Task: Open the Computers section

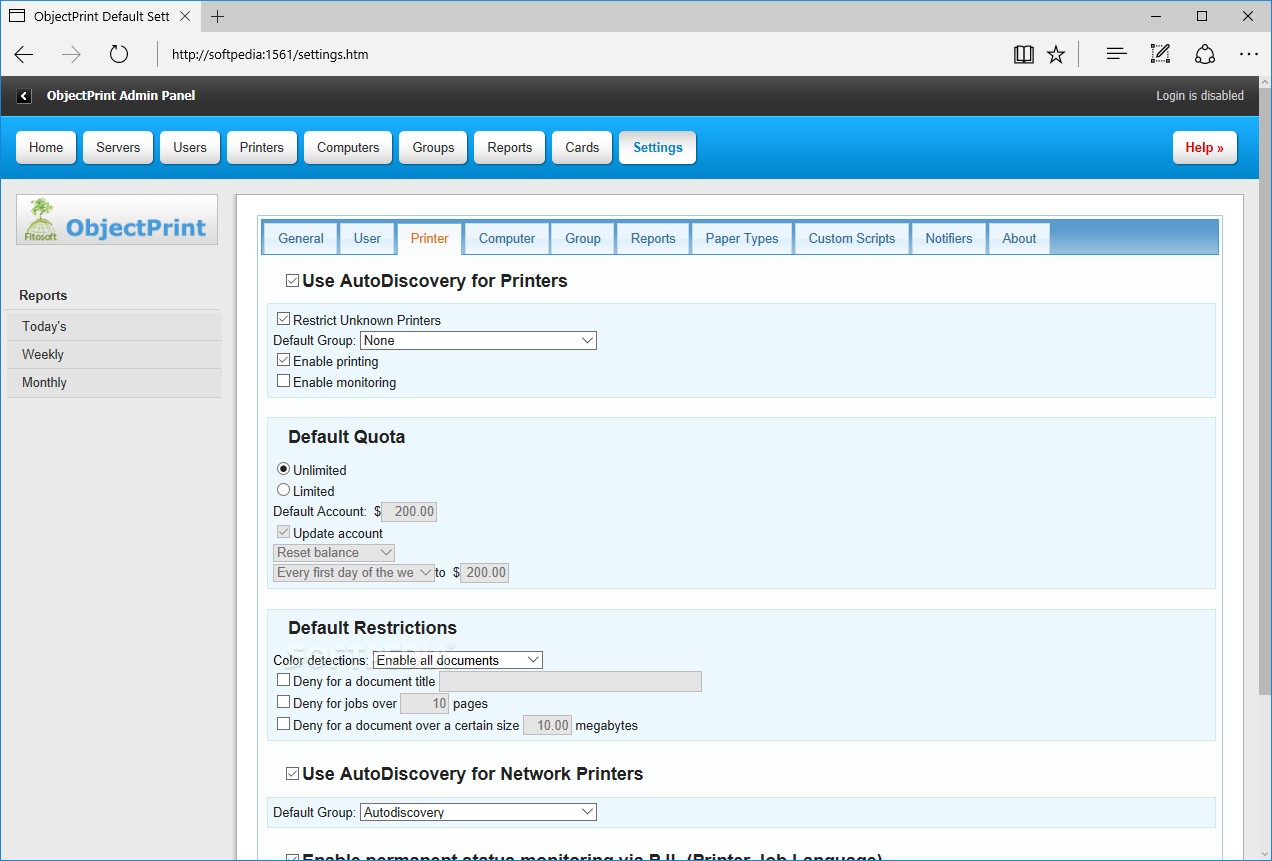Action: pos(348,147)
